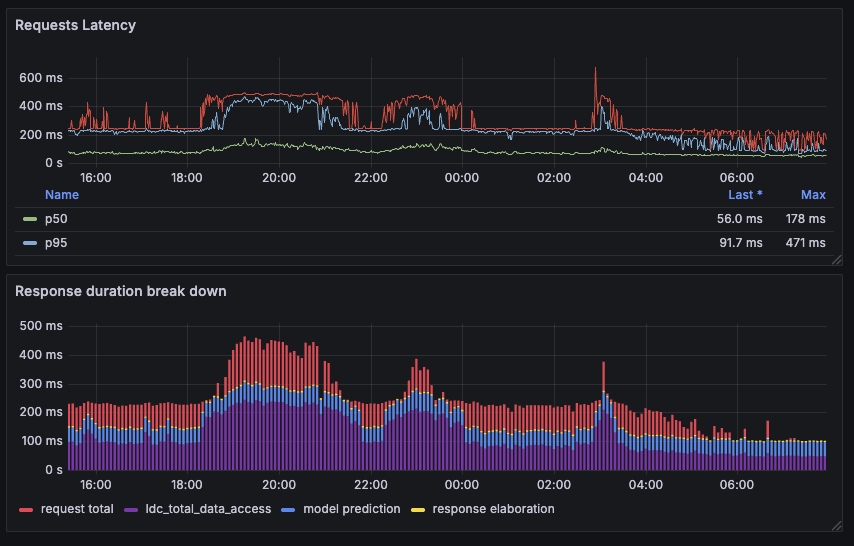
Task: Toggle the ldc_total_data_access legend item
Action: [x=208, y=509]
